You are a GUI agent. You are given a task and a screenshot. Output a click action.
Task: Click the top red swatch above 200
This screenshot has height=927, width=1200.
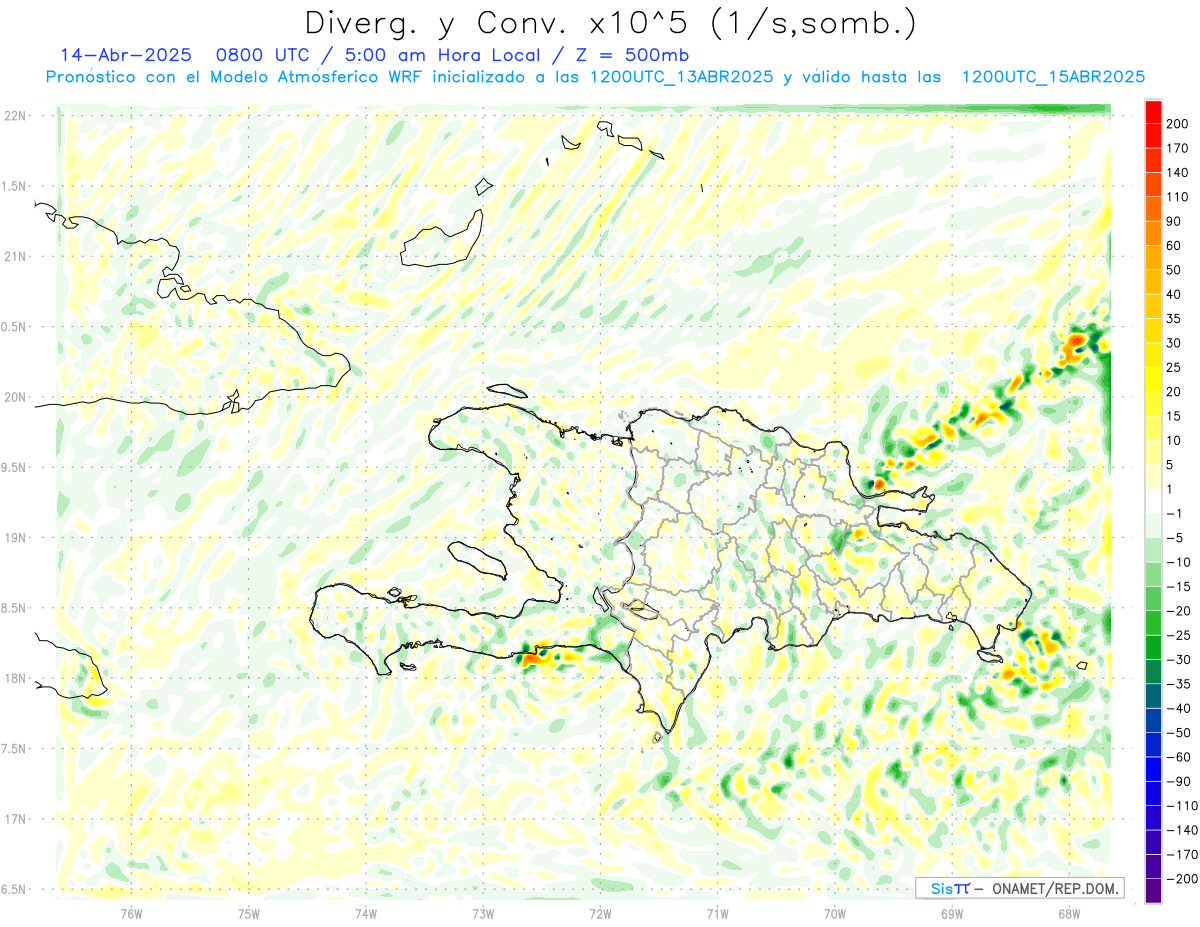pos(1153,112)
